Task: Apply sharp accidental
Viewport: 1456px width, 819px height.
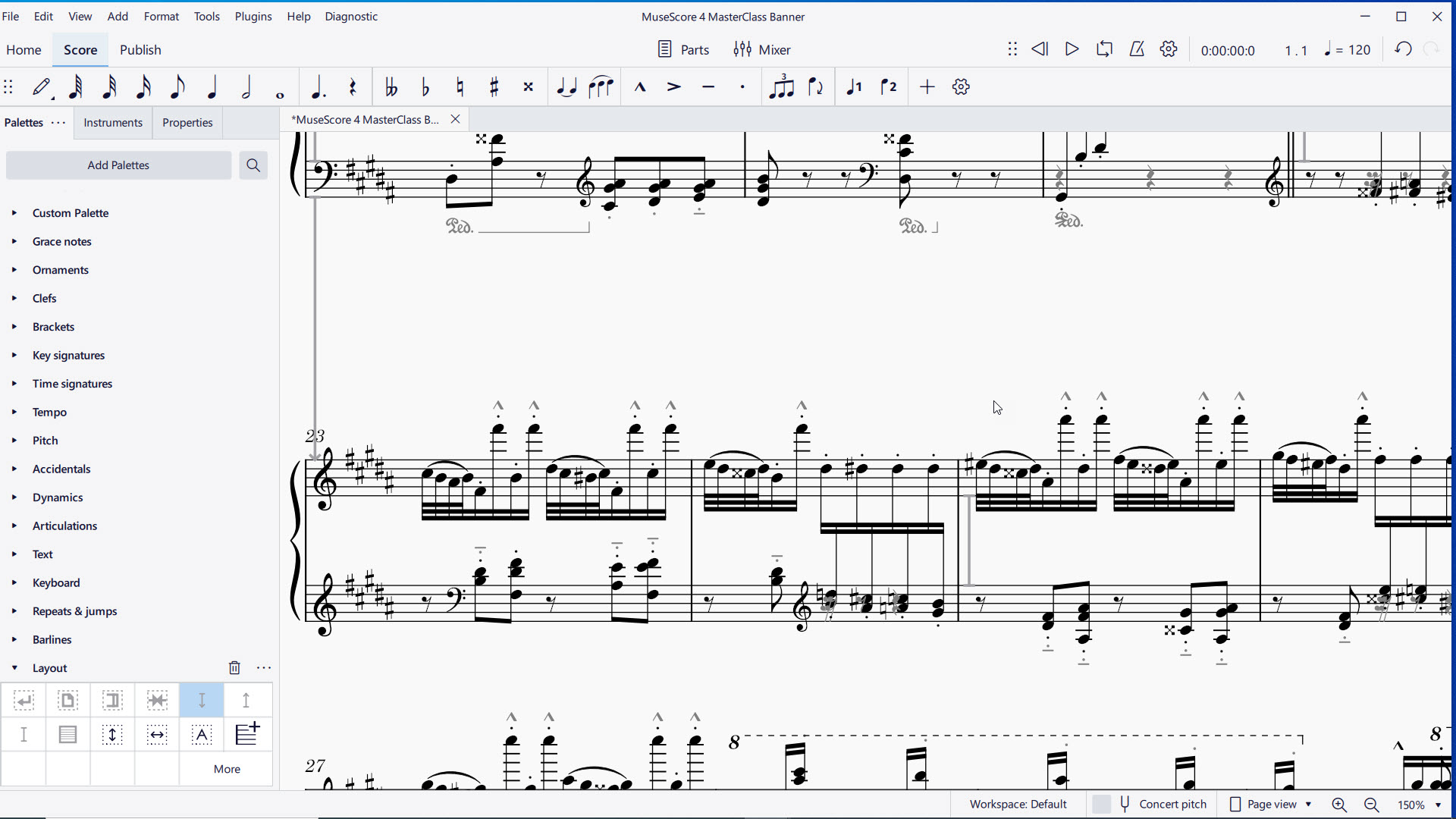Action: pos(494,87)
